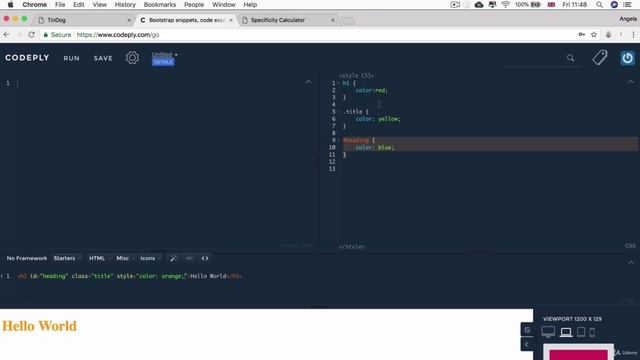
Task: Open the Chrome File menu
Action: 60,4
